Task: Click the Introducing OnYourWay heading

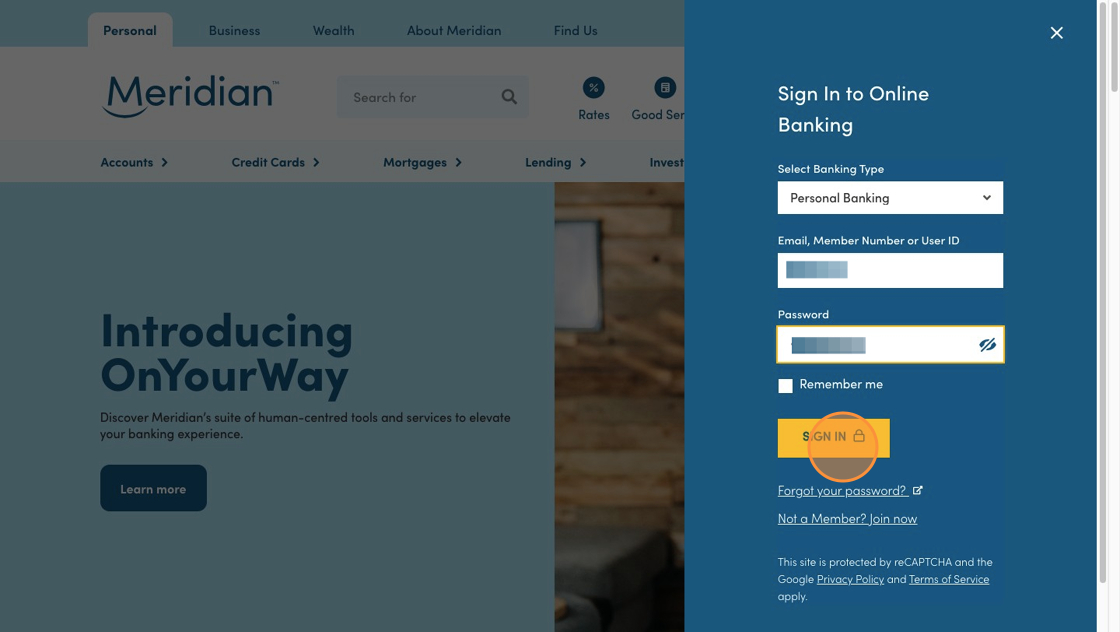Action: pos(226,353)
